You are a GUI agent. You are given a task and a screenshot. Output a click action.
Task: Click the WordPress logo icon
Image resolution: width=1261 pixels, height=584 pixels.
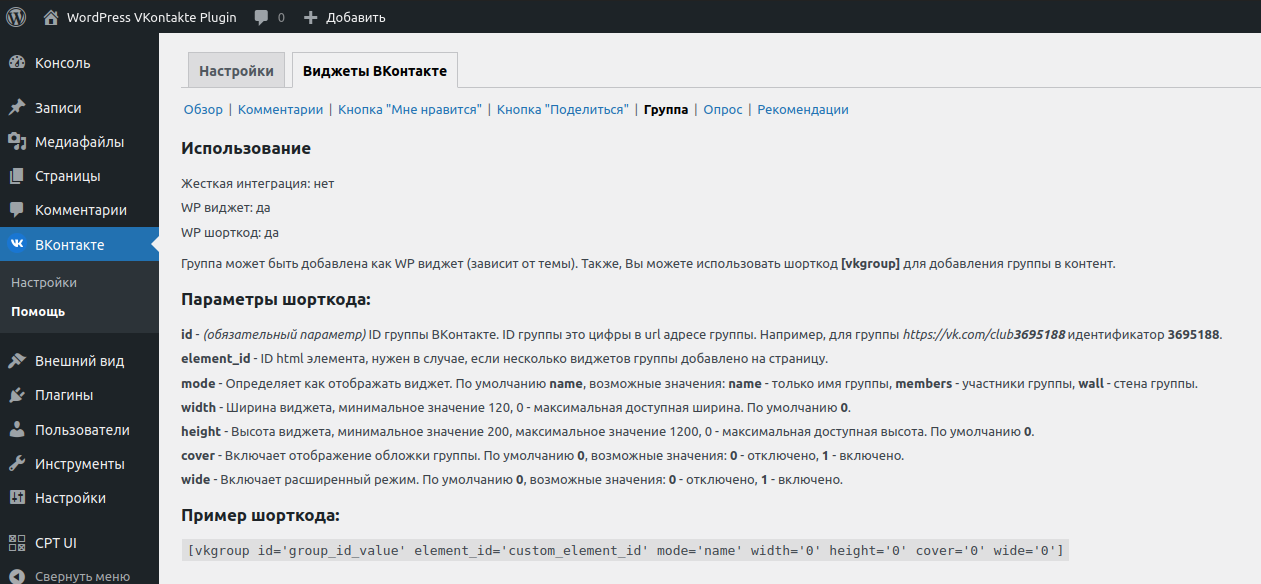click(16, 17)
